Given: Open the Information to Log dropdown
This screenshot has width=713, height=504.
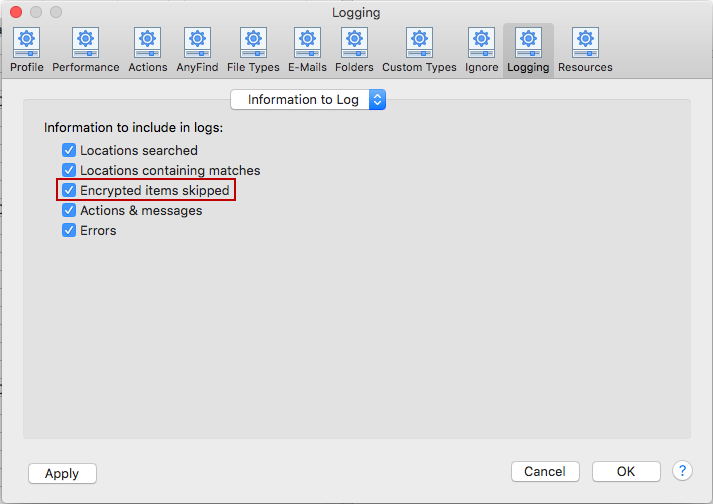Looking at the screenshot, I should click(x=308, y=100).
